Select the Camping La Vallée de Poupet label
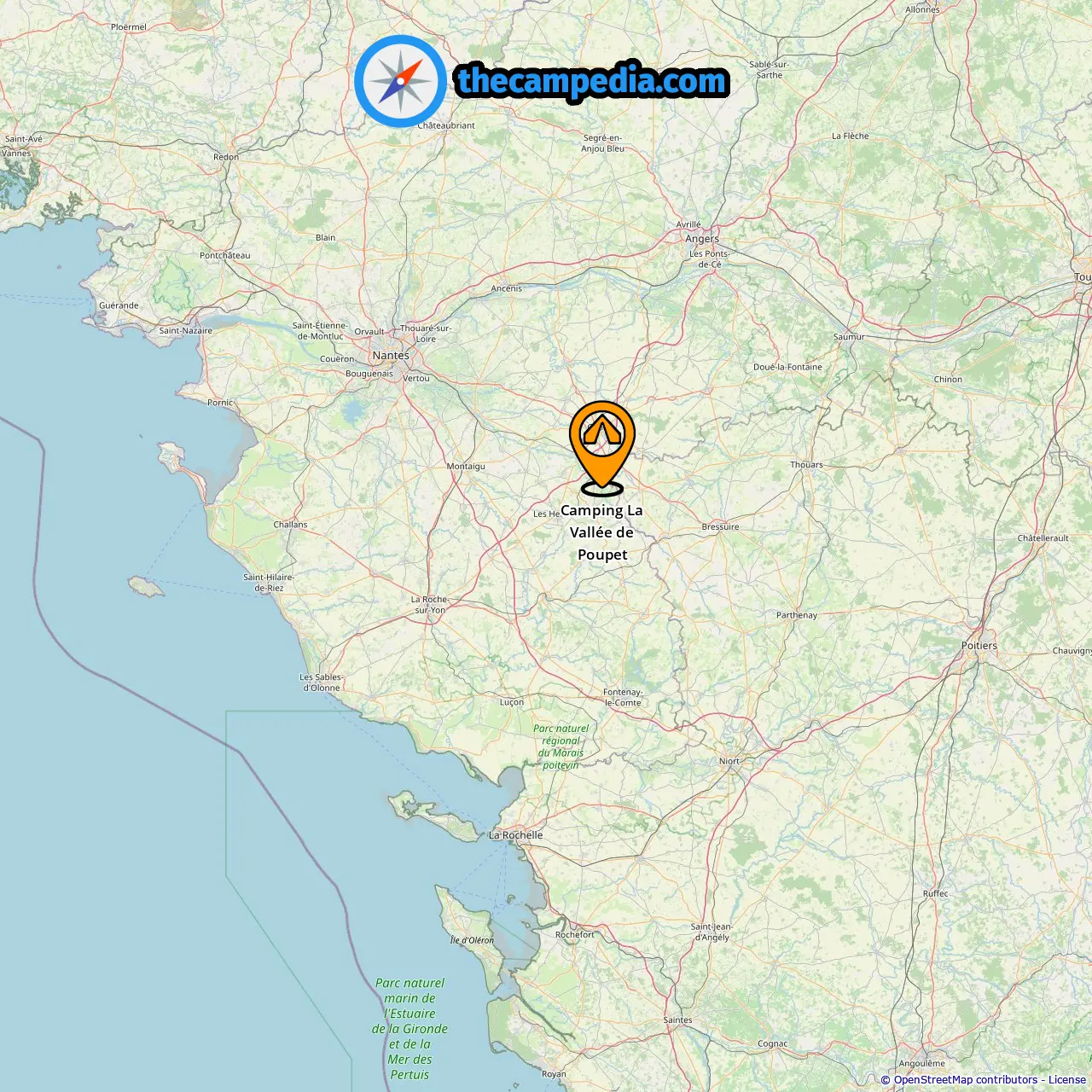1092x1092 pixels. pyautogui.click(x=602, y=532)
